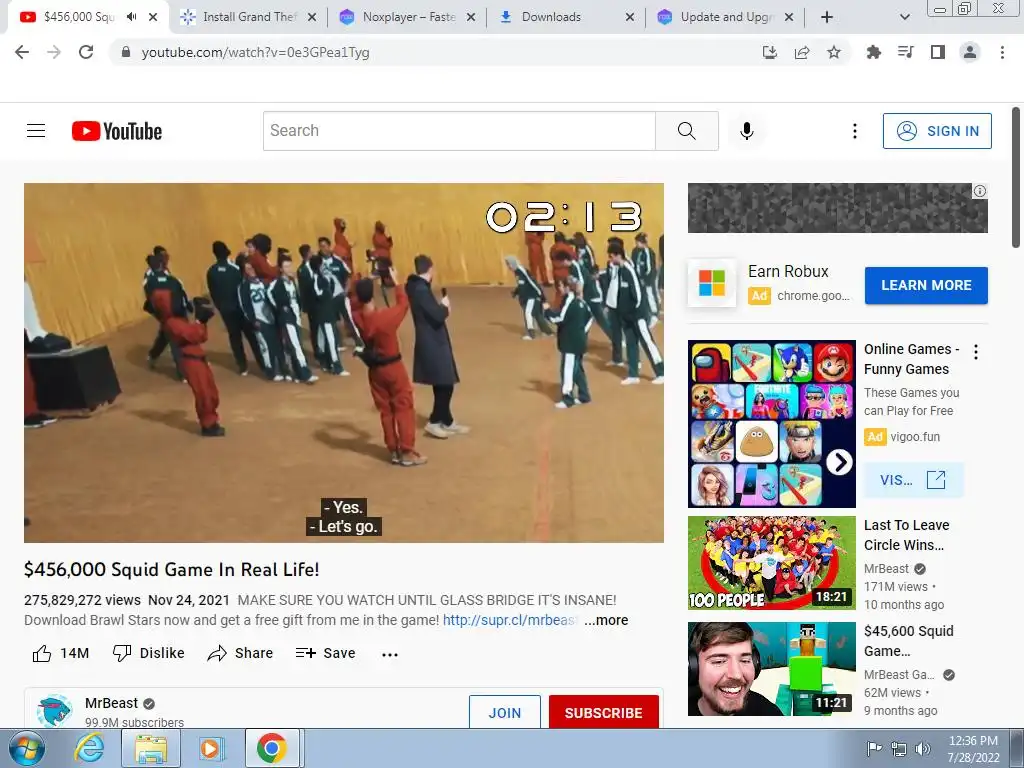Bookmark this page with the star icon

[x=834, y=52]
